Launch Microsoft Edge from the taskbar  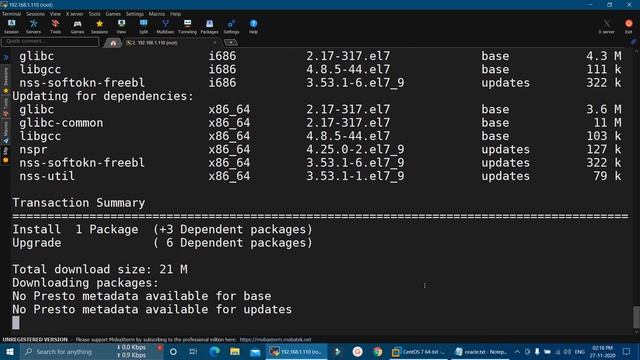click(x=214, y=351)
